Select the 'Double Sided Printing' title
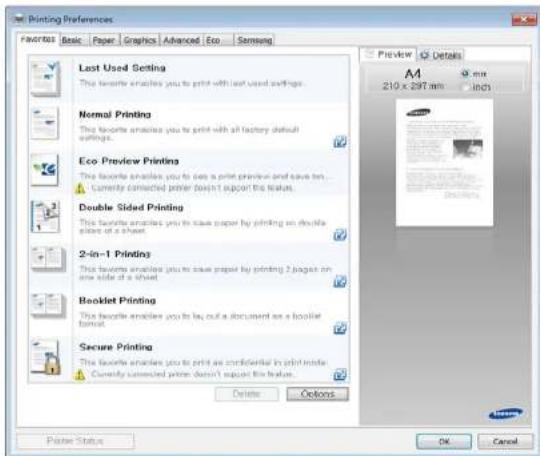The height and width of the screenshot is (456, 540). click(131, 207)
